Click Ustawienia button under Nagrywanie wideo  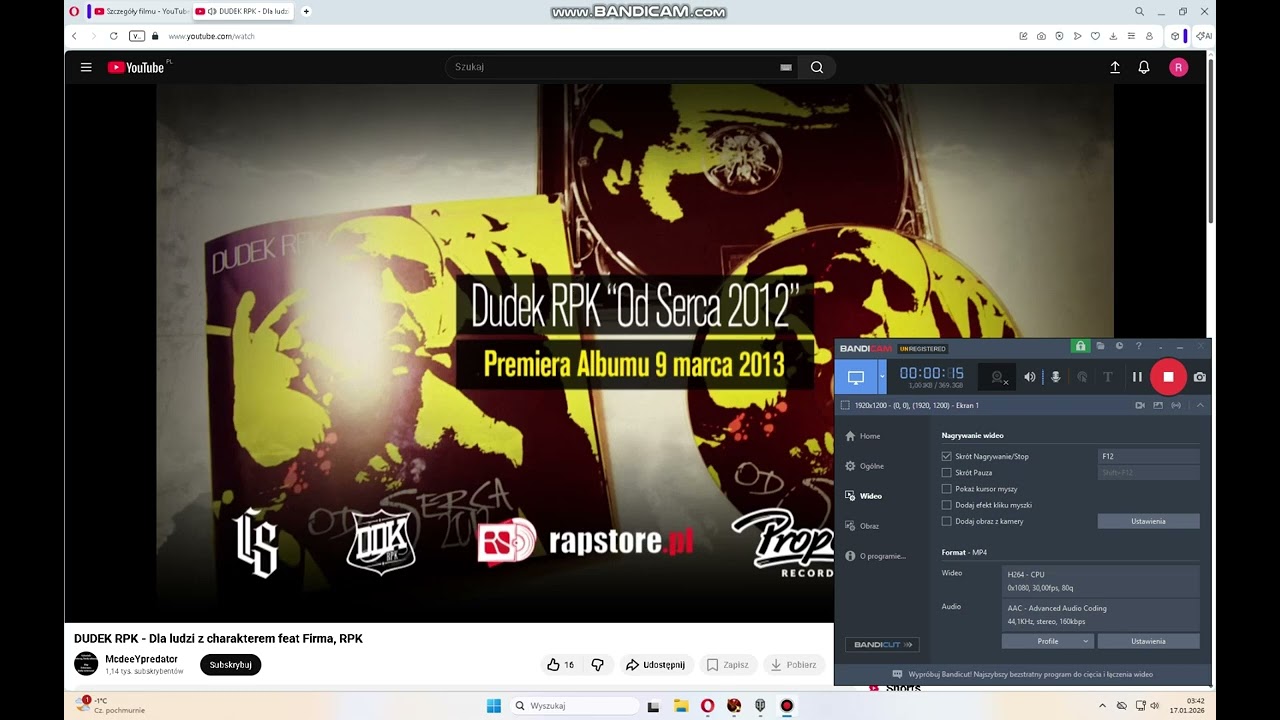[x=1148, y=521]
